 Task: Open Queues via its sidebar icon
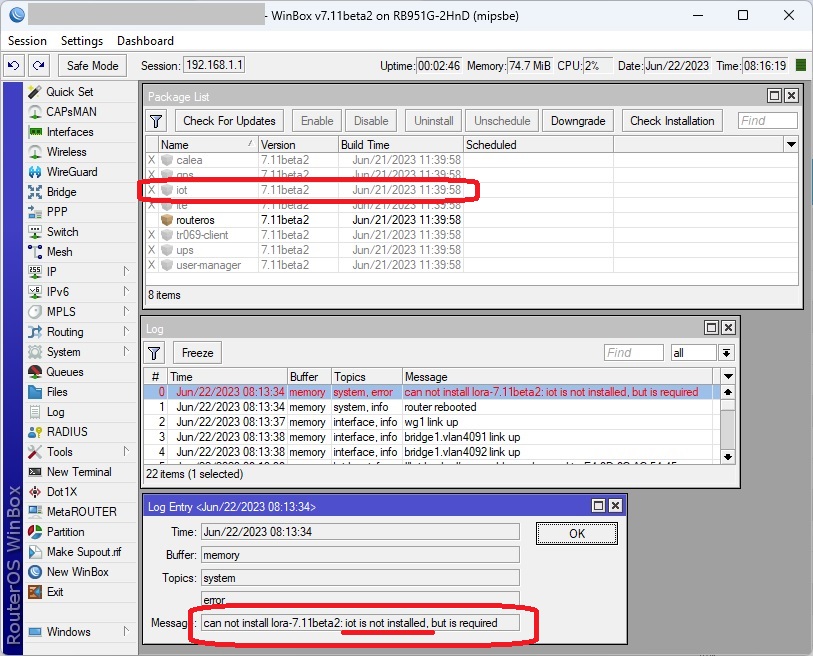(35, 372)
